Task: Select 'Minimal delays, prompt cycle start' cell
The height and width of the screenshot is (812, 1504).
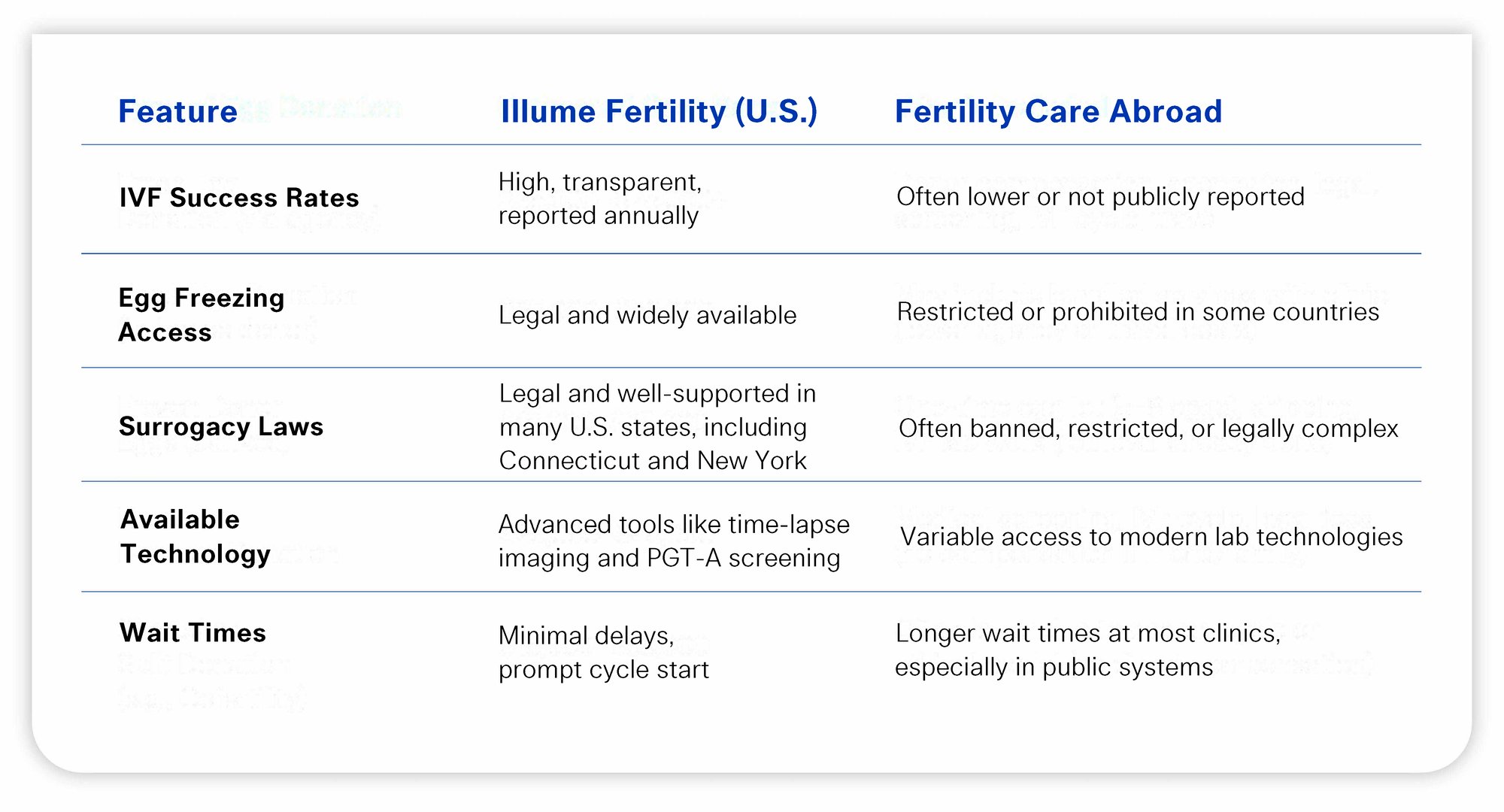Action: (x=603, y=652)
